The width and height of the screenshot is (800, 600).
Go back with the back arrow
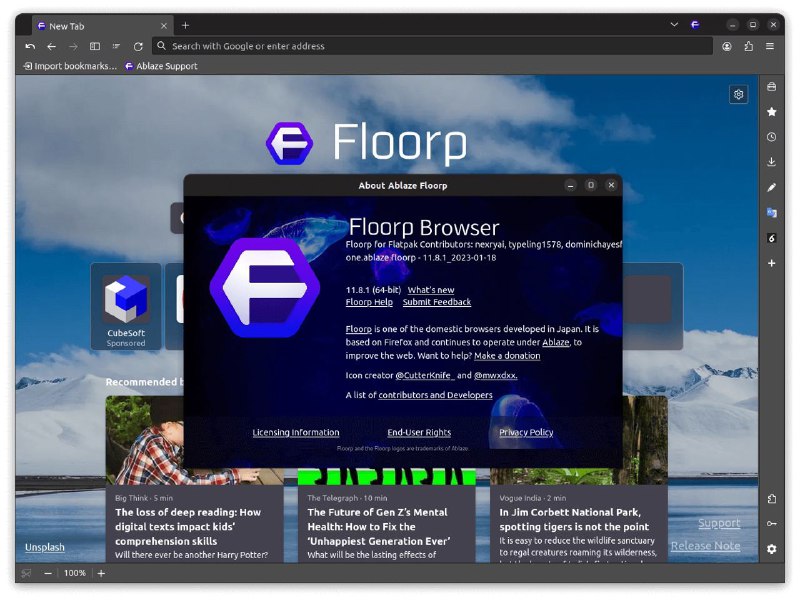point(52,46)
